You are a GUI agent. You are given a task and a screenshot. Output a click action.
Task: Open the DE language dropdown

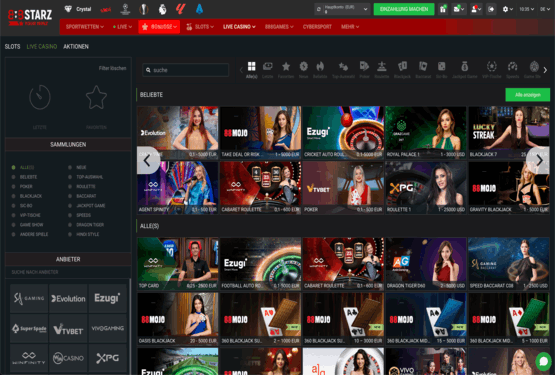click(x=545, y=9)
